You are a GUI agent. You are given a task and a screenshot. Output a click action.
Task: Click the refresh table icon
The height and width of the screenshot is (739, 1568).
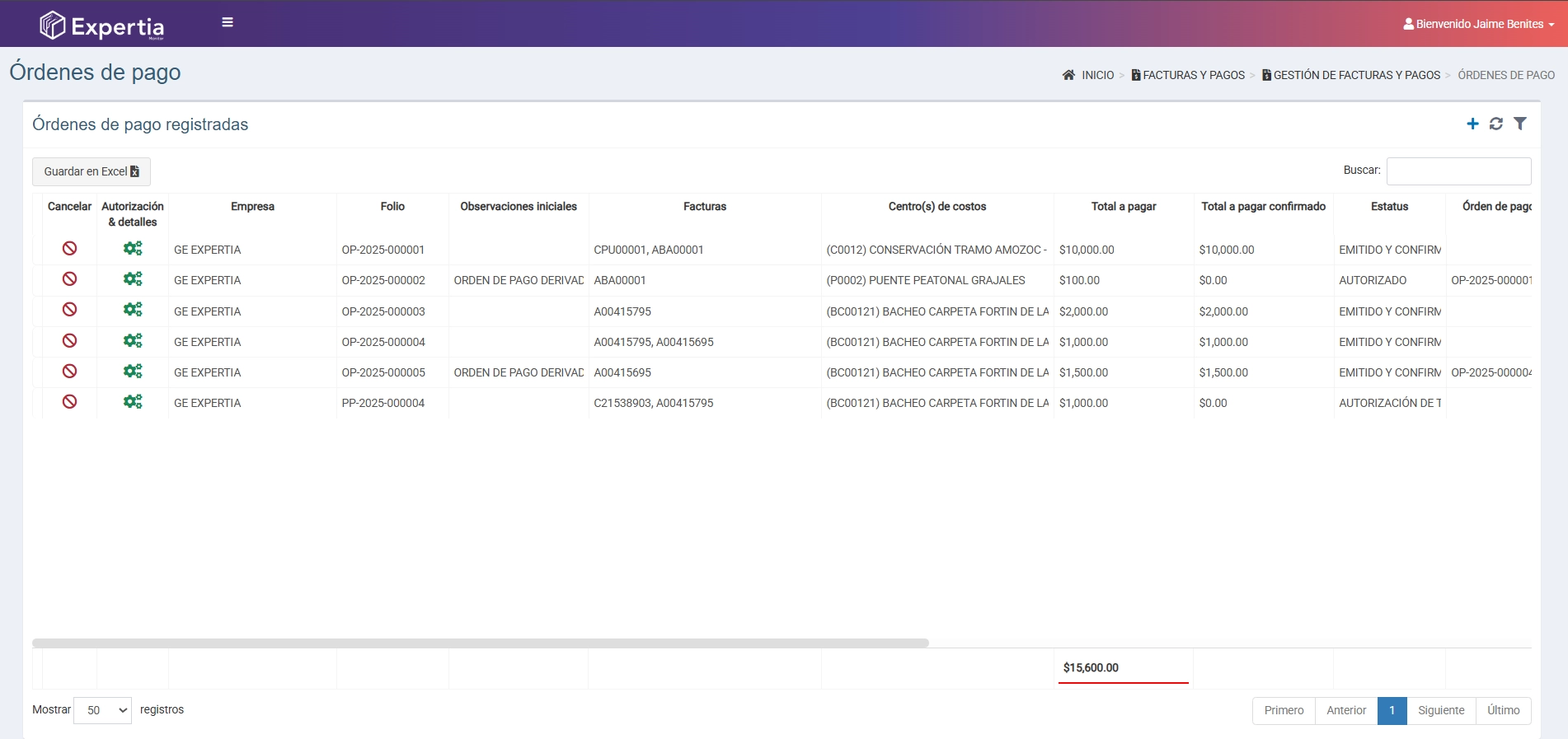tap(1496, 124)
